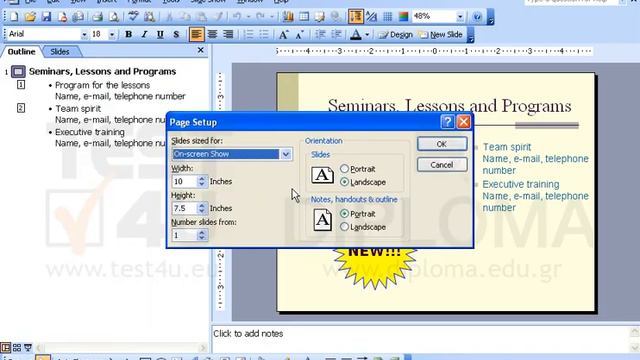Screen dimensions: 640x360
Task: Click the Bullets list icon
Action: click(x=264, y=34)
